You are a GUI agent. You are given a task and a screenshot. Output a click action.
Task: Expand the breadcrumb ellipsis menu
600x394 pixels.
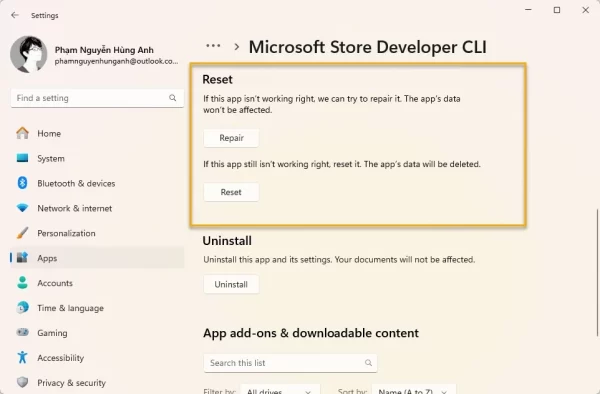[x=213, y=46]
